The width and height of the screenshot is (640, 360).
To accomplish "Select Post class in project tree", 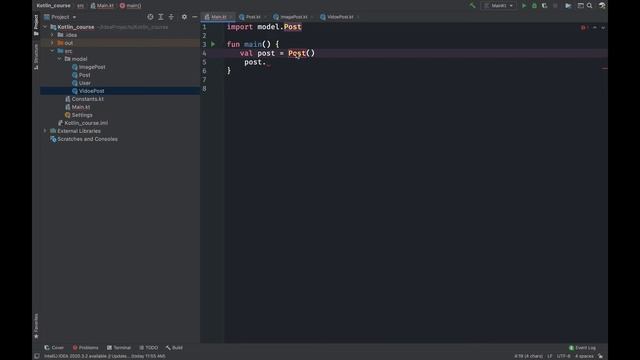I will [81, 75].
